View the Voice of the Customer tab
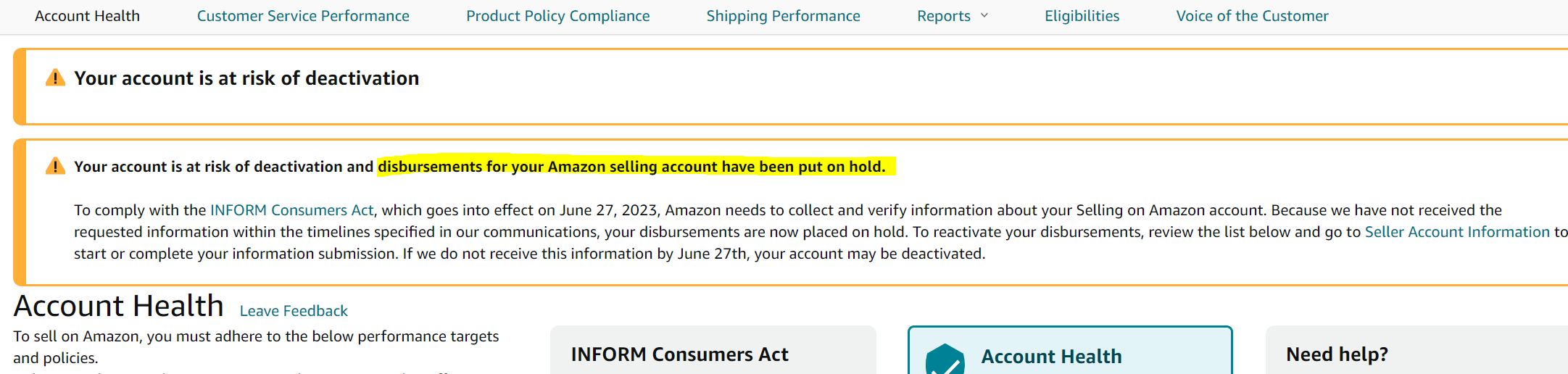1568x374 pixels. pyautogui.click(x=1252, y=16)
